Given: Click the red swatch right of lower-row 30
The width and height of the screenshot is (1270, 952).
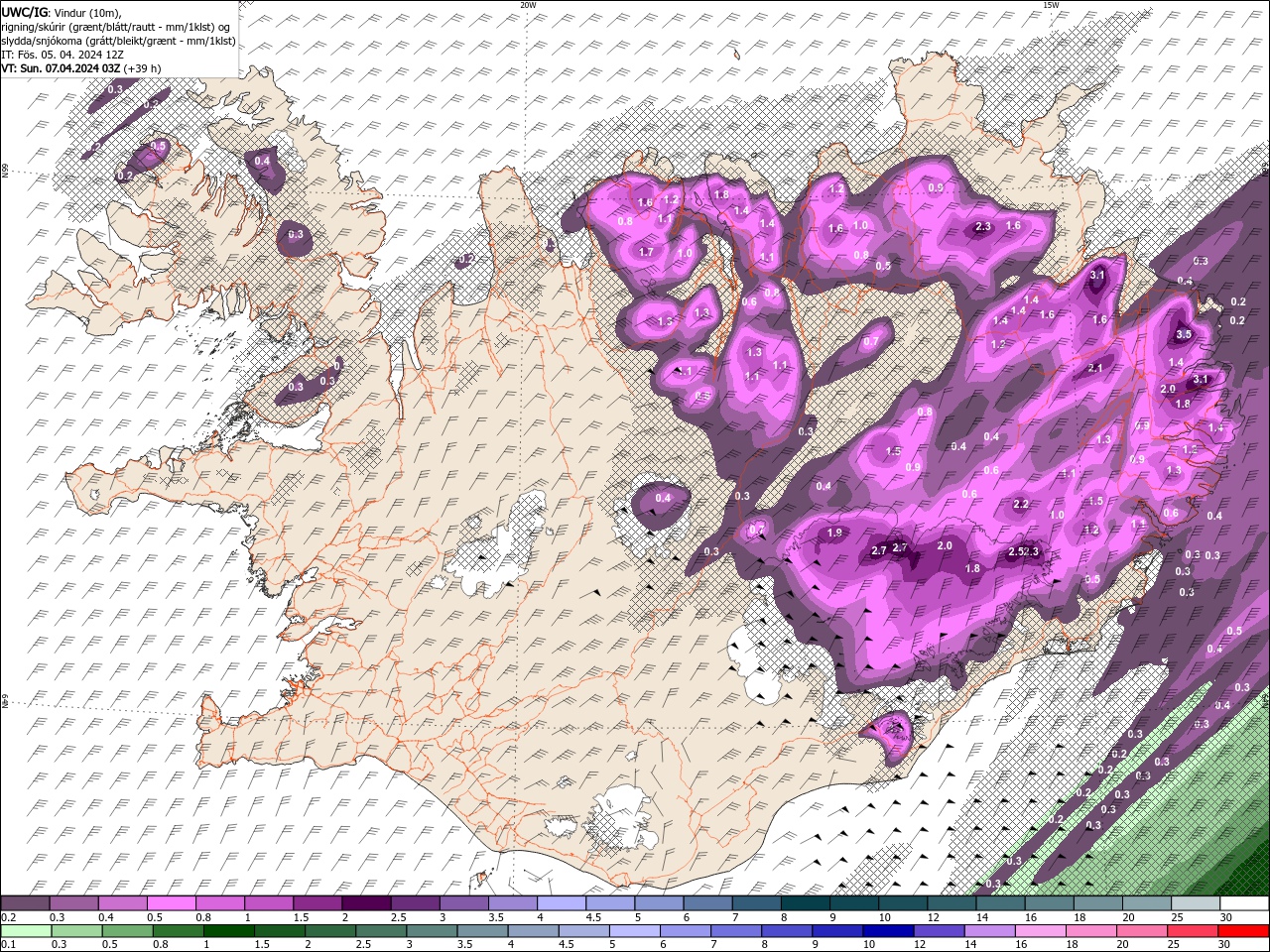Looking at the screenshot, I should (1243, 931).
